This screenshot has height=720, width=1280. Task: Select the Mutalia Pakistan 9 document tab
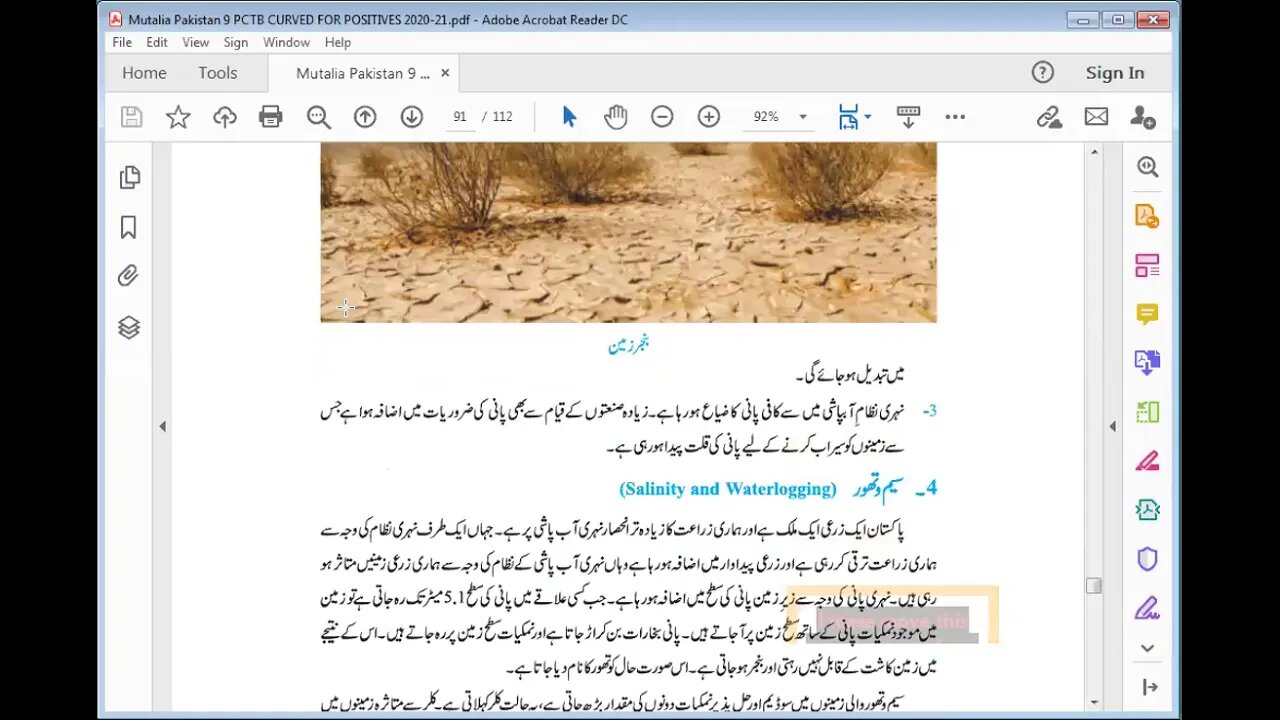click(363, 73)
